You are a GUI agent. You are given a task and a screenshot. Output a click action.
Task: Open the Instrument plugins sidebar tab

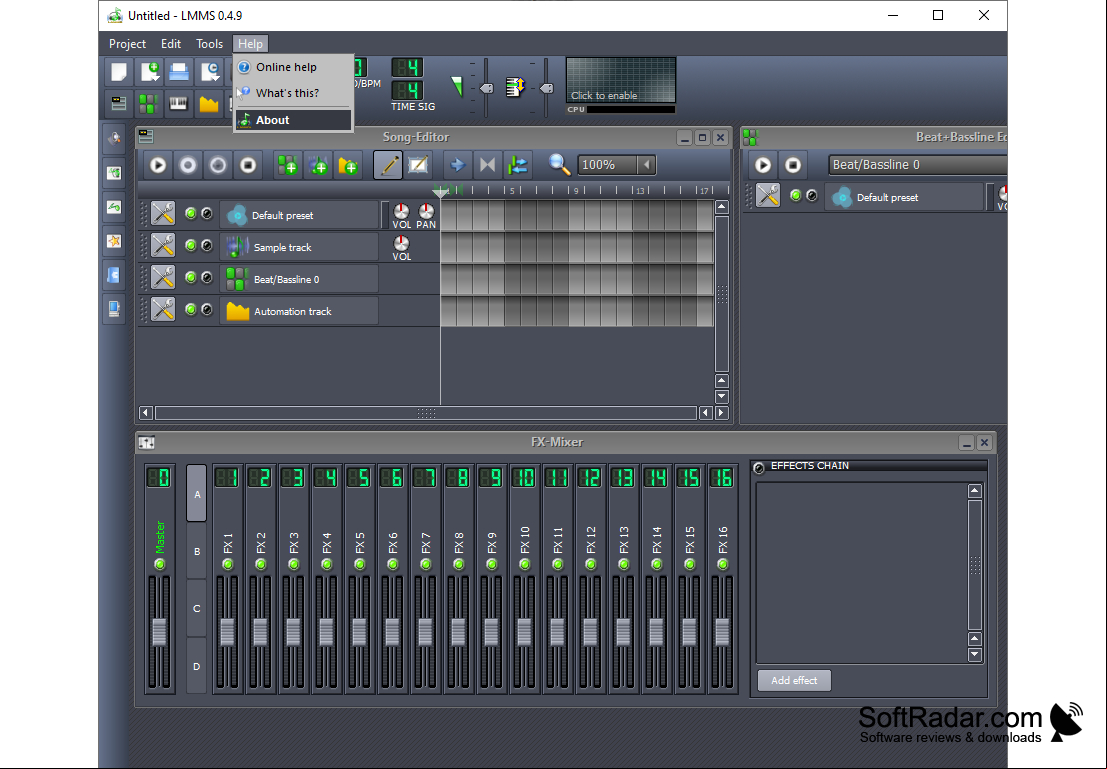pos(114,138)
